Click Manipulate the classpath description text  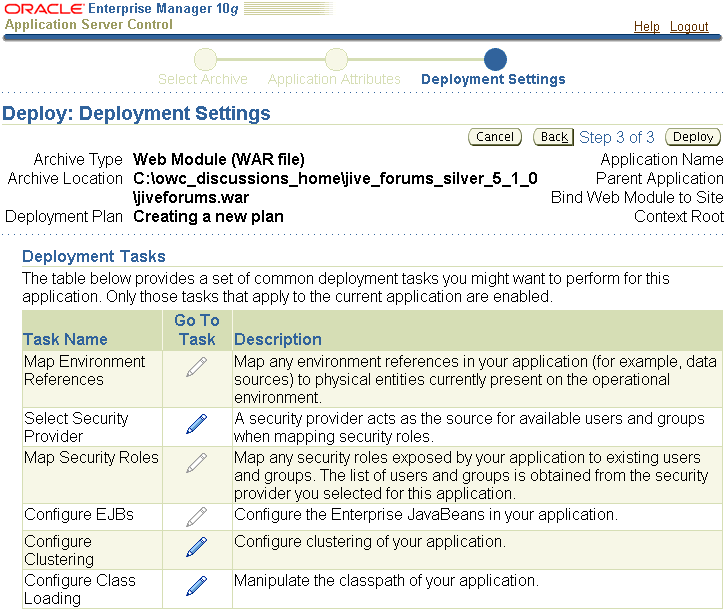(x=386, y=581)
